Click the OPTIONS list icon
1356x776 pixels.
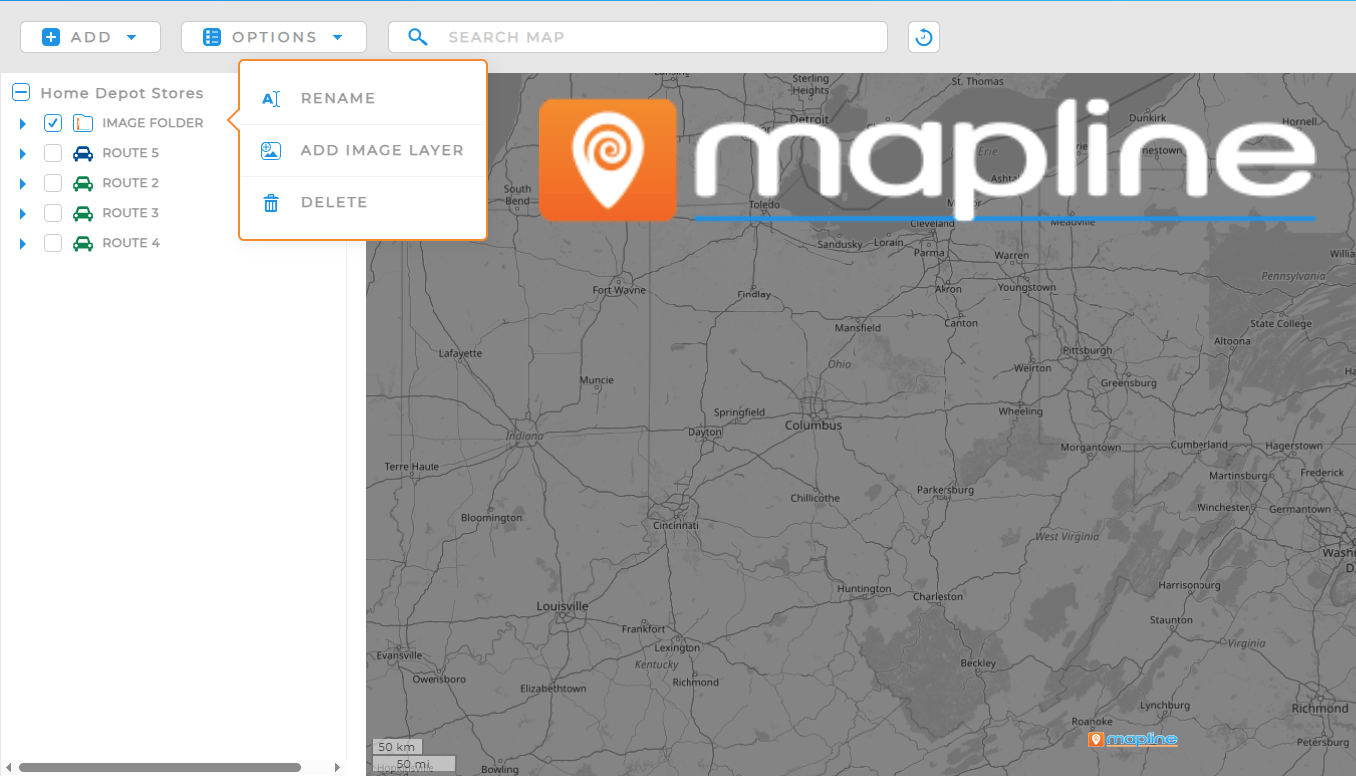212,37
